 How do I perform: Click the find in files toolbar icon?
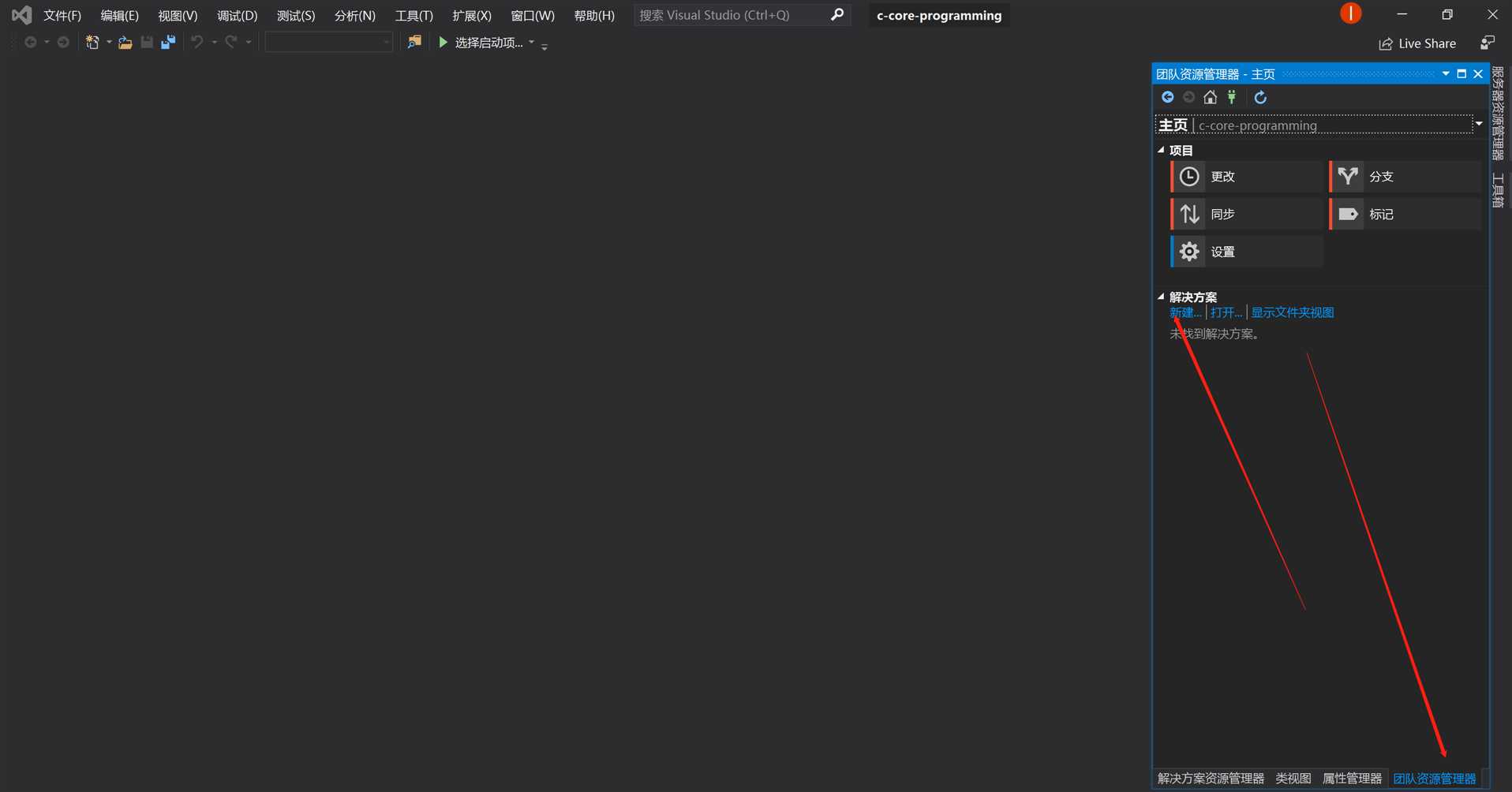click(x=414, y=42)
